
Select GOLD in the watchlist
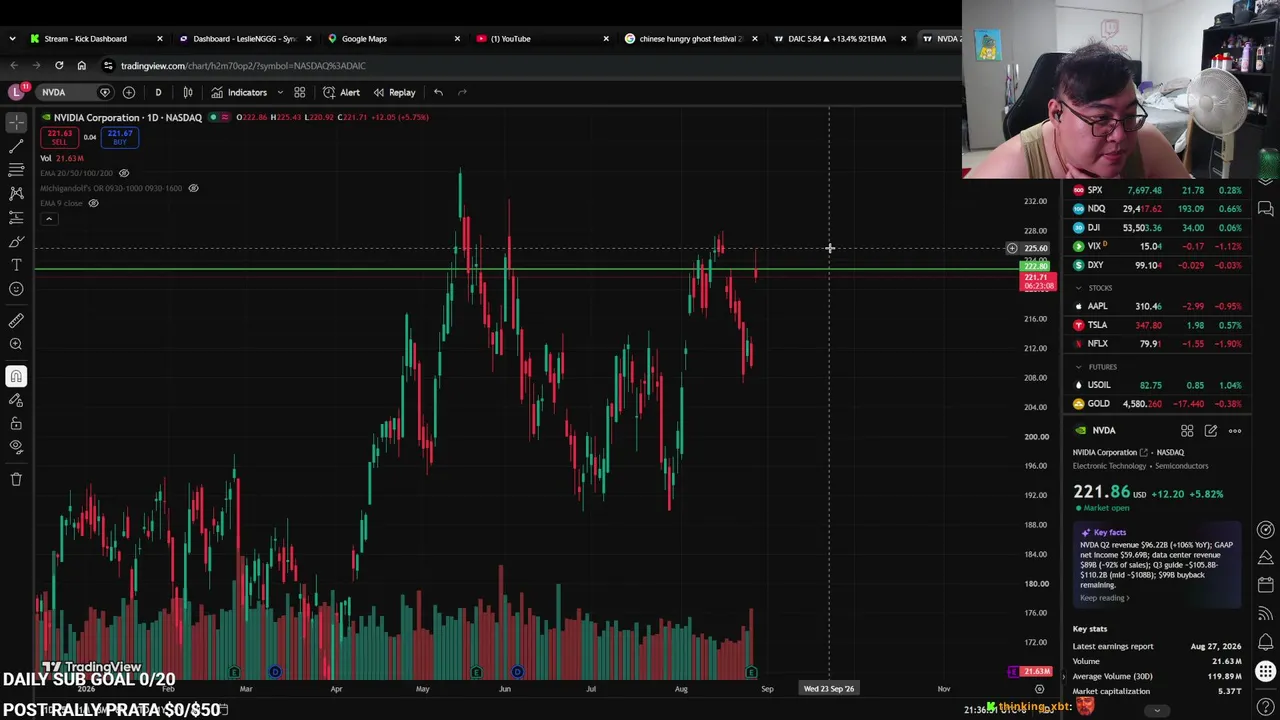click(x=1157, y=404)
